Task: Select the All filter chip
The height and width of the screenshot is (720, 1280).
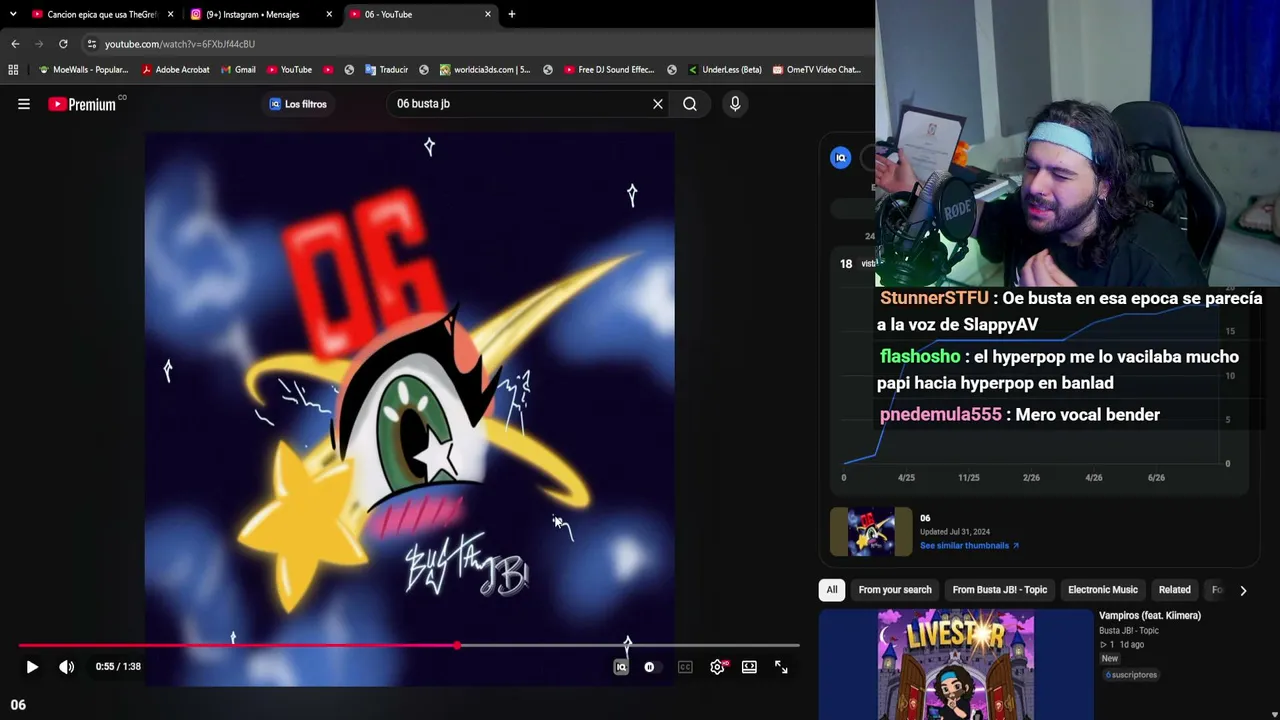Action: click(832, 590)
